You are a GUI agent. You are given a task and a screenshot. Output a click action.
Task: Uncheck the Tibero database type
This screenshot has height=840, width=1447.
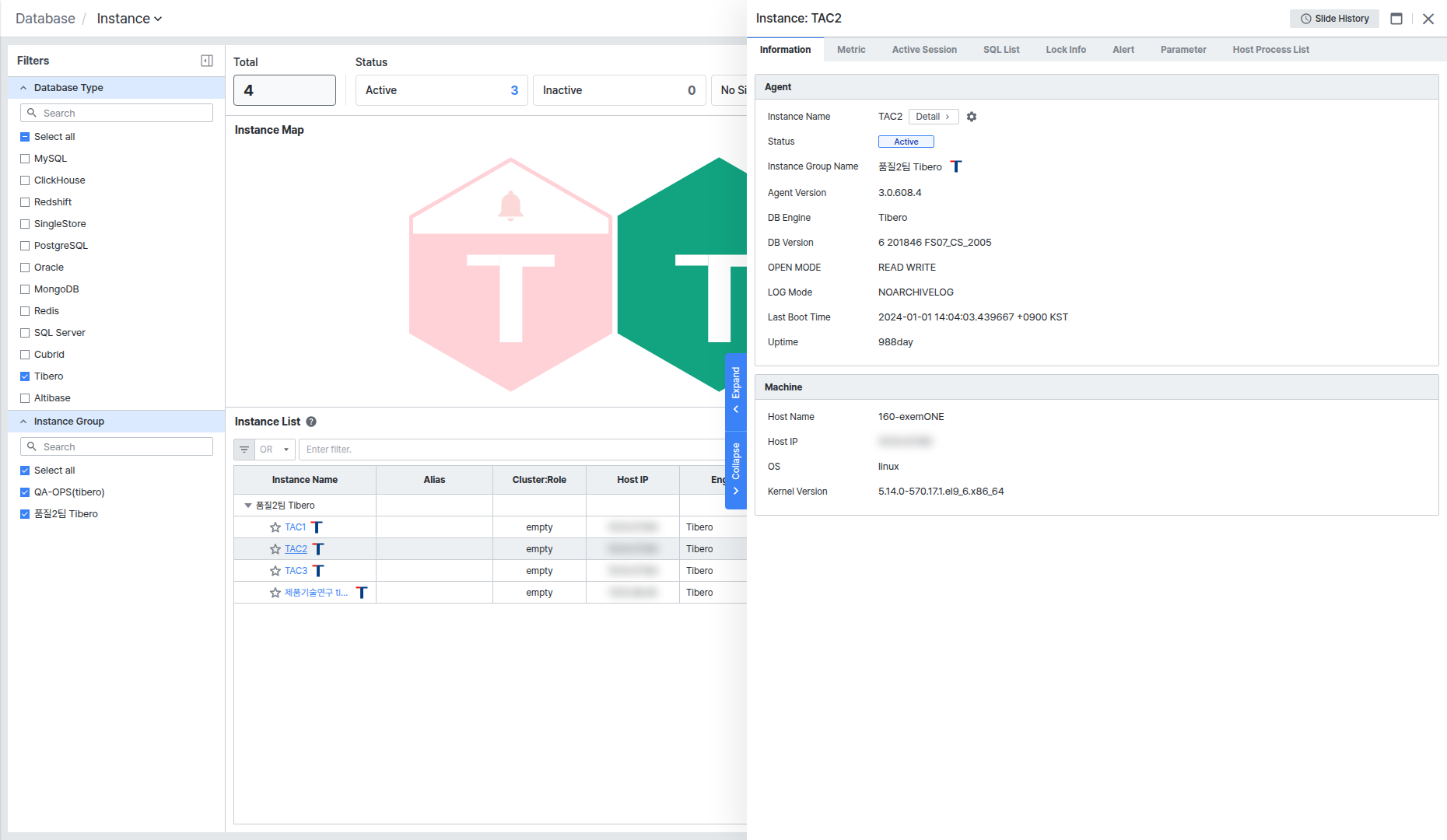[x=25, y=376]
